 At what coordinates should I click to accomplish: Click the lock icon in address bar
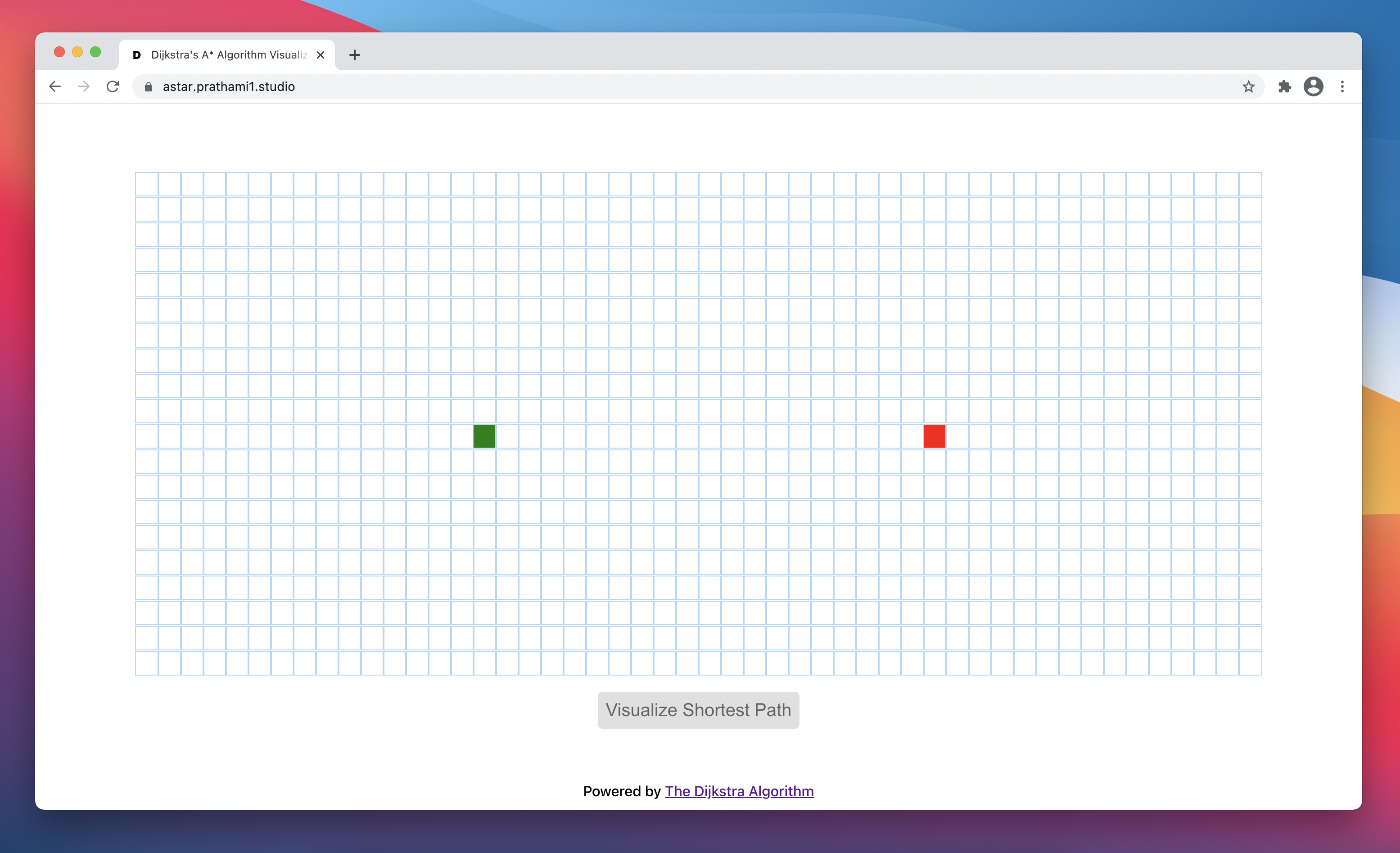coord(148,86)
